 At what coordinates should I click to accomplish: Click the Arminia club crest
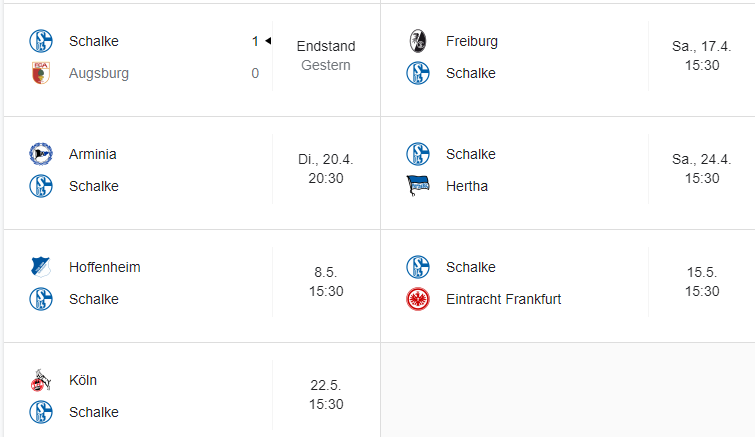[x=40, y=154]
